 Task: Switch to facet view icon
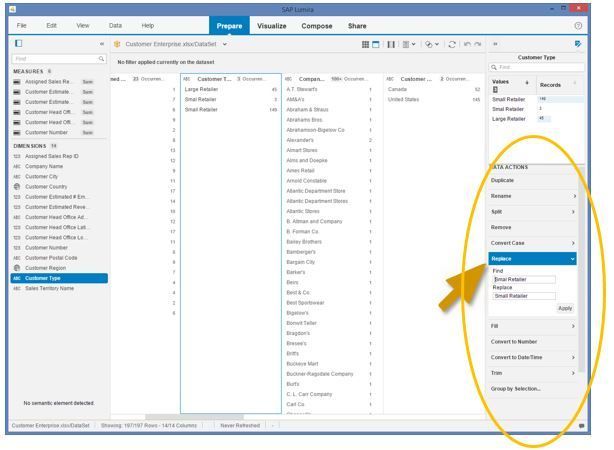[x=376, y=44]
